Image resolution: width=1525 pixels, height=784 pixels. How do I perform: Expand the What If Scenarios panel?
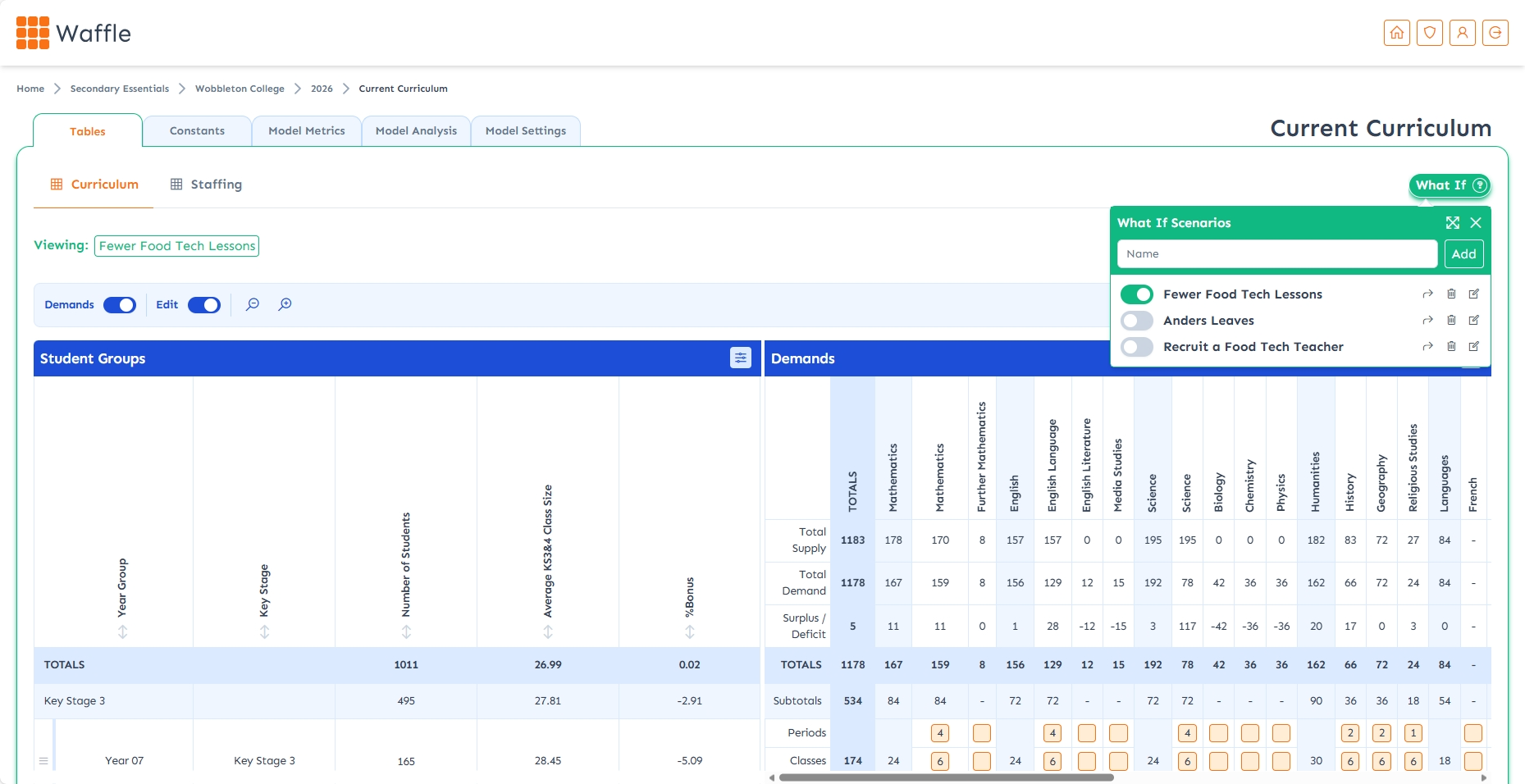click(1453, 223)
